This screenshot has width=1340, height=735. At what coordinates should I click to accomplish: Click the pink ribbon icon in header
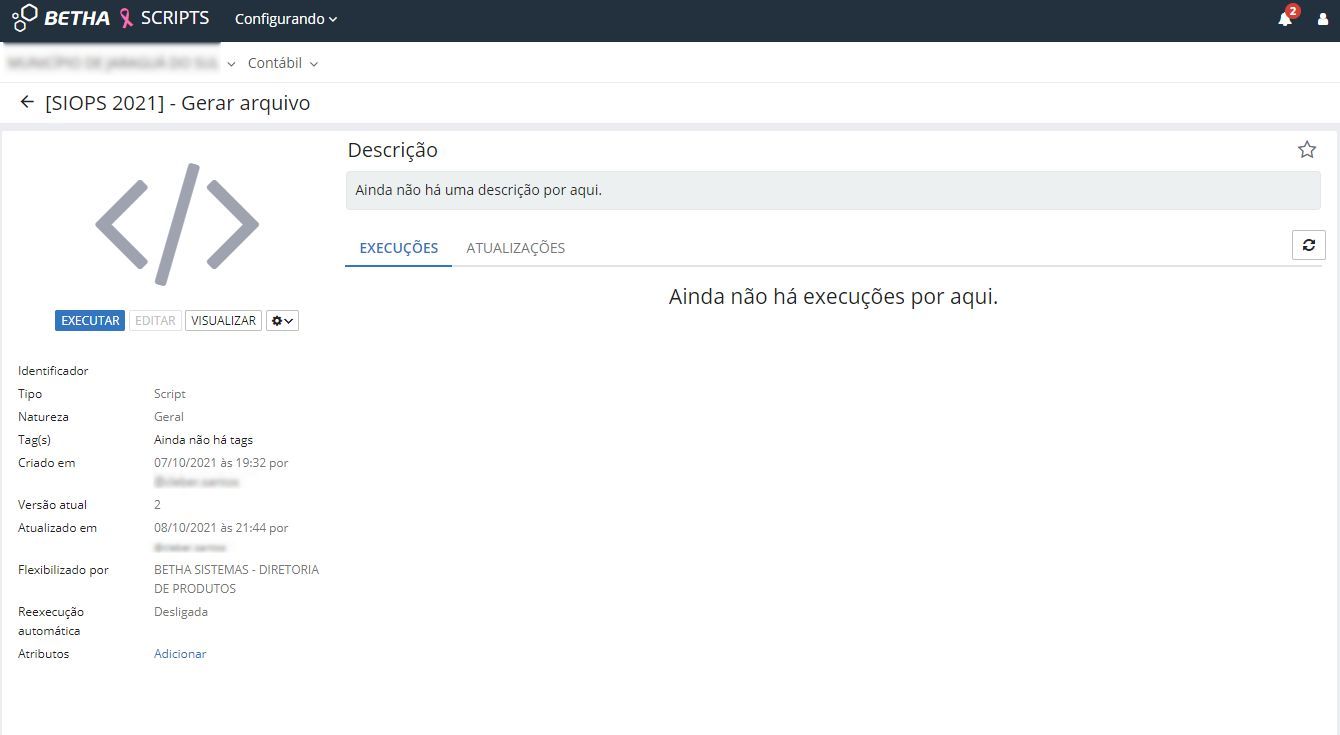126,18
